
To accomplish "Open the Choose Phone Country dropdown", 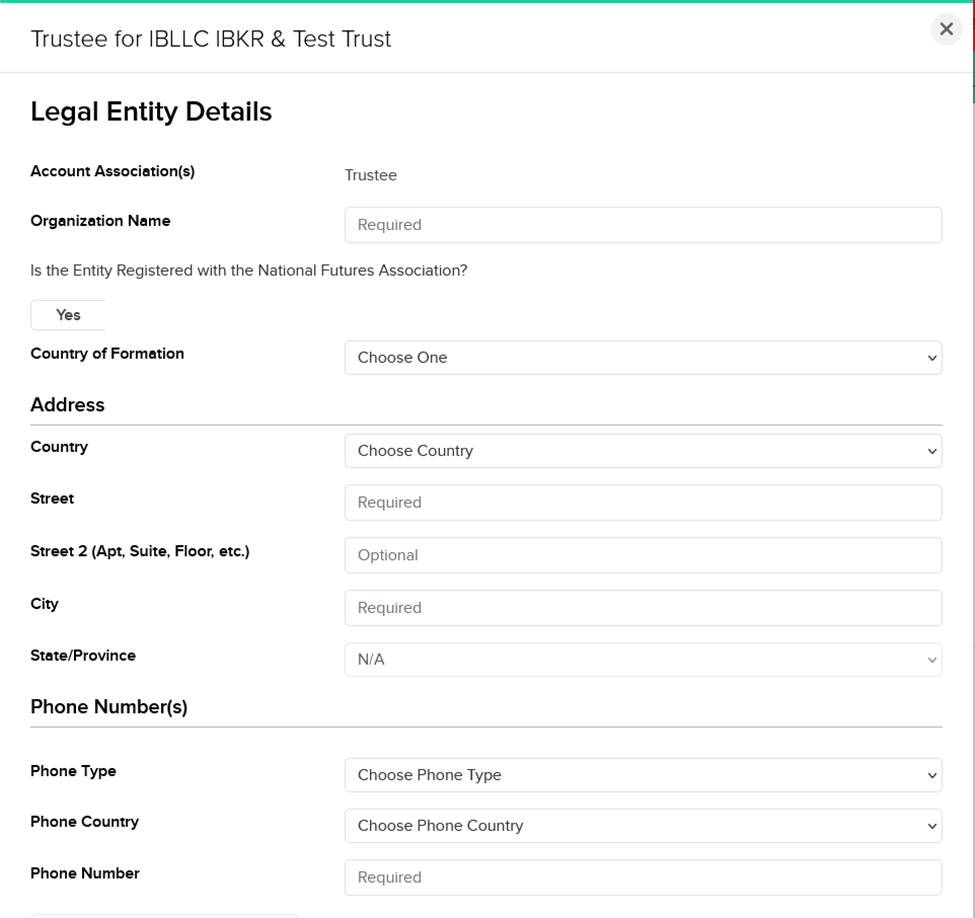I will [642, 826].
